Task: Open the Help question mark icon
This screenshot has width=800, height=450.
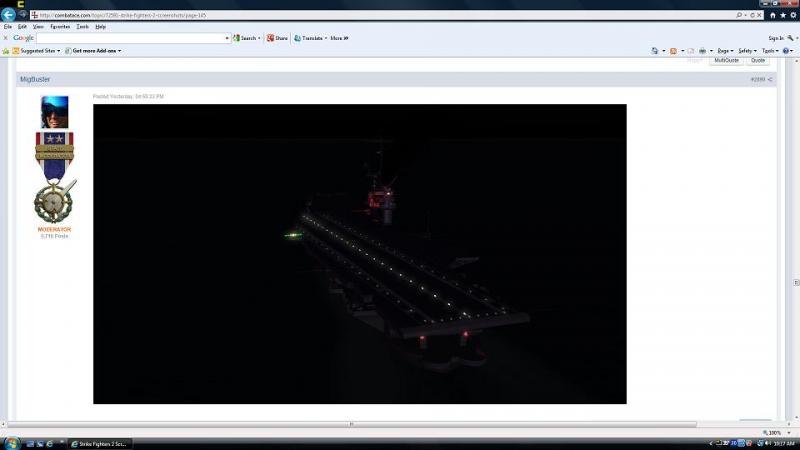Action: 786,51
